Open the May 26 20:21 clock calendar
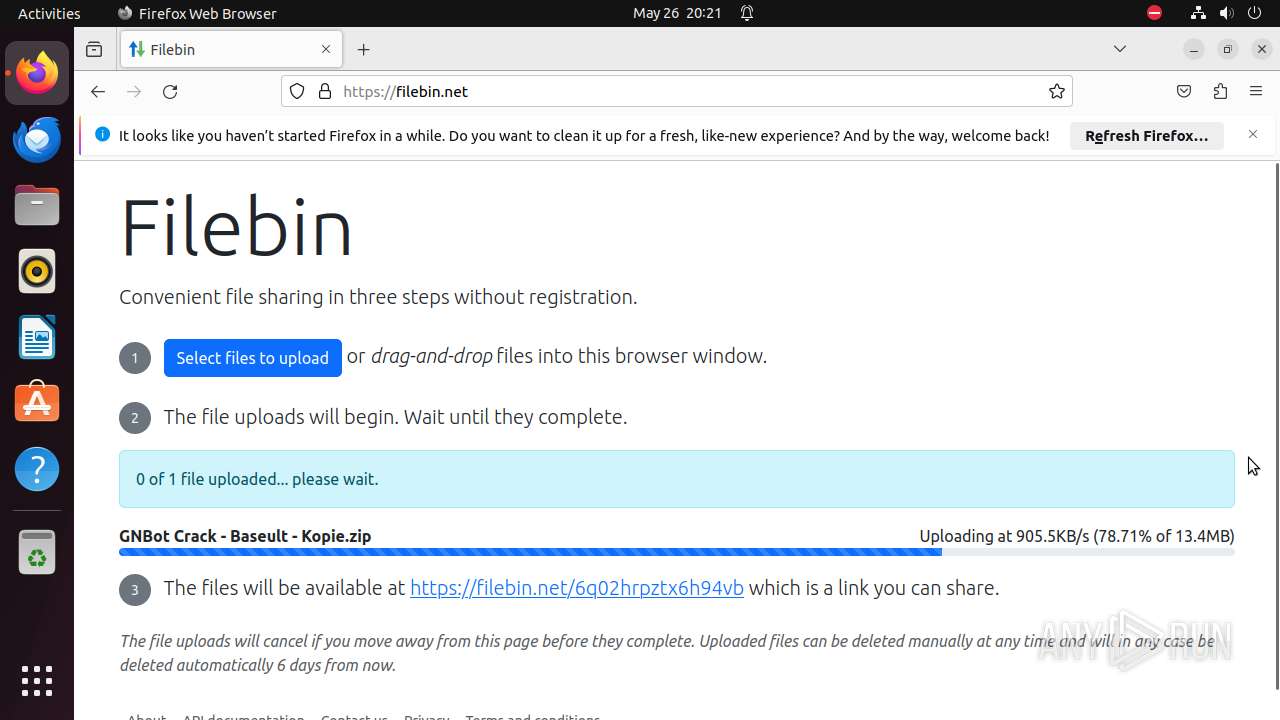The height and width of the screenshot is (720, 1280). tap(677, 13)
